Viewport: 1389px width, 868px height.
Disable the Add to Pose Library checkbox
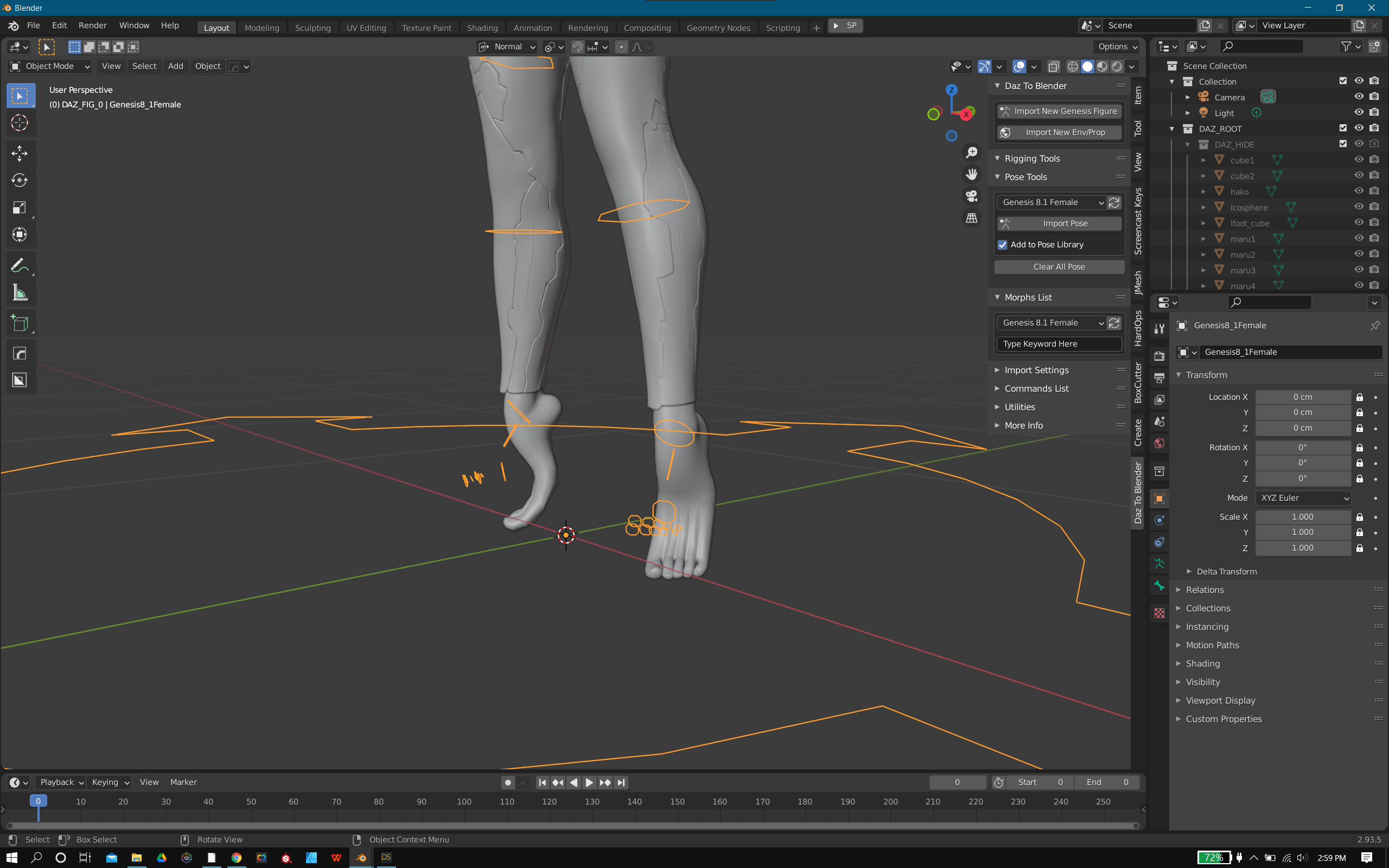pos(1002,245)
